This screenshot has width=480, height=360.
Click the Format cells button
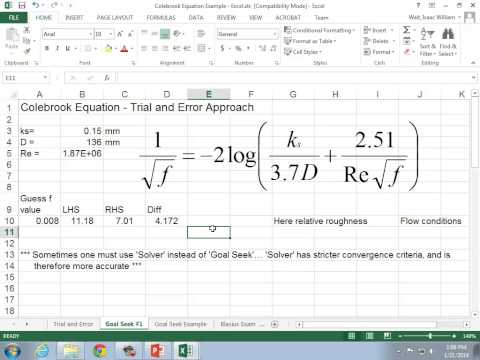coord(379,52)
